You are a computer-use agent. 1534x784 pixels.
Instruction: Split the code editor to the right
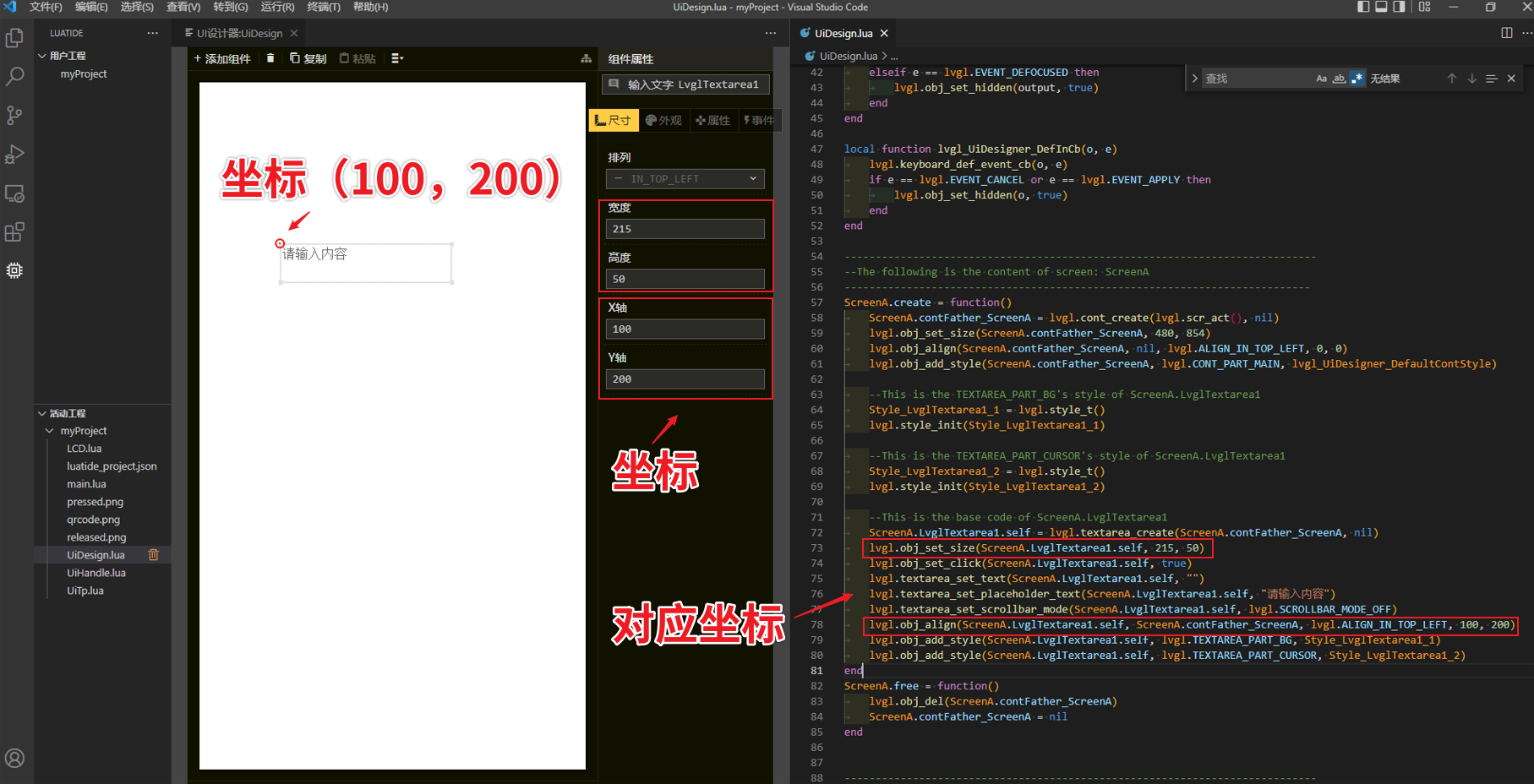click(1506, 33)
